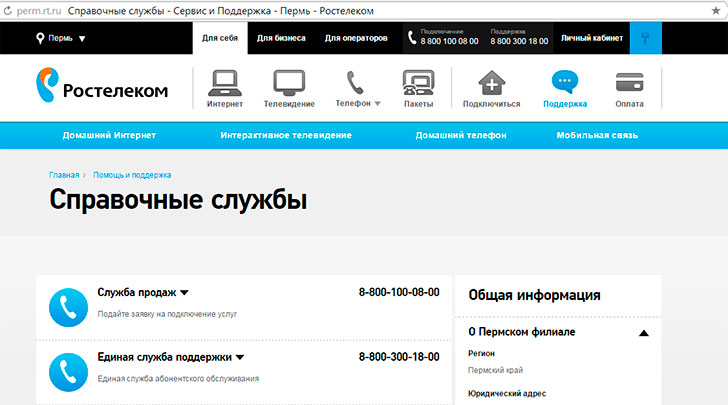Collapse the О Пермском филиале section
This screenshot has height=405, width=728.
pos(643,332)
